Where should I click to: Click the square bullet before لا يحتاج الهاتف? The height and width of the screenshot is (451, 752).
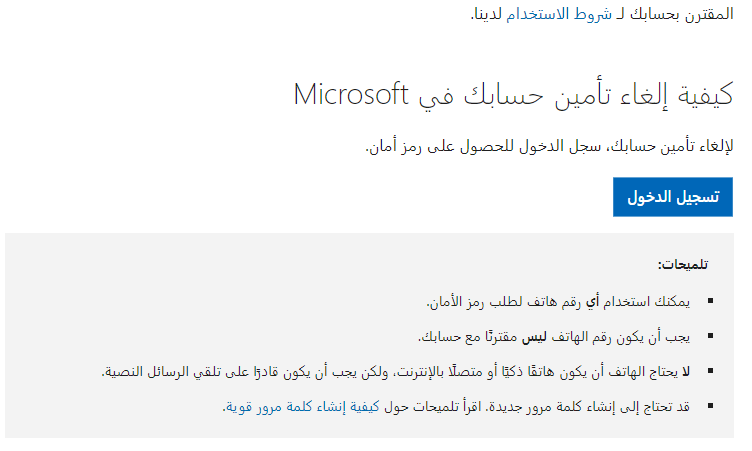pos(711,371)
